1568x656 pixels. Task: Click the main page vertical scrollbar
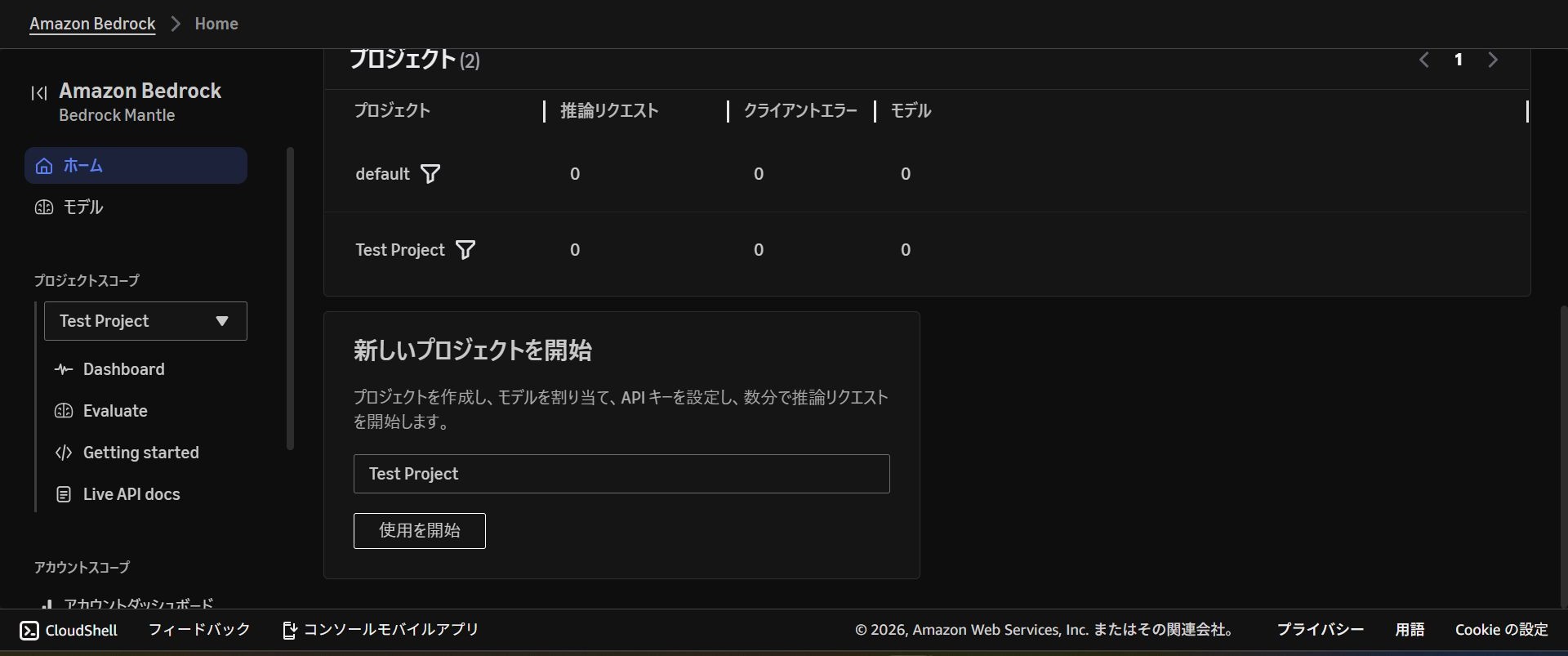click(1563, 456)
